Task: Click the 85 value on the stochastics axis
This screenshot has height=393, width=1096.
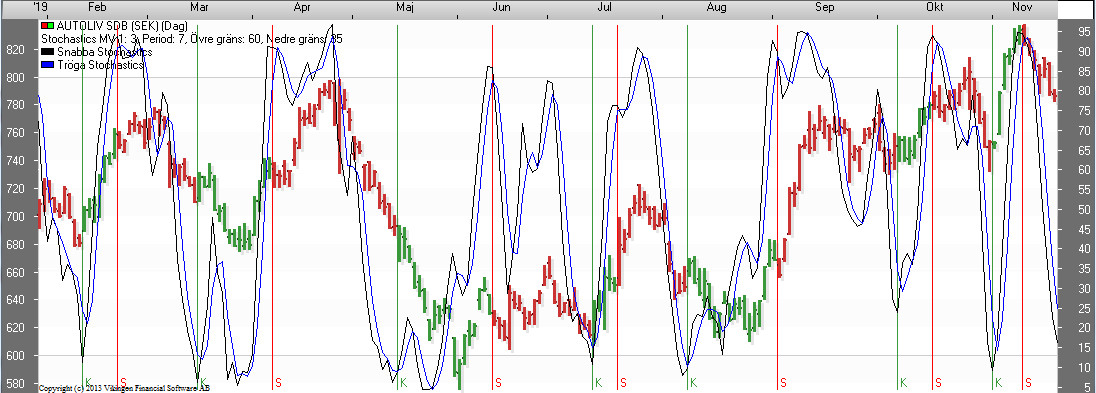Action: pos(1083,71)
